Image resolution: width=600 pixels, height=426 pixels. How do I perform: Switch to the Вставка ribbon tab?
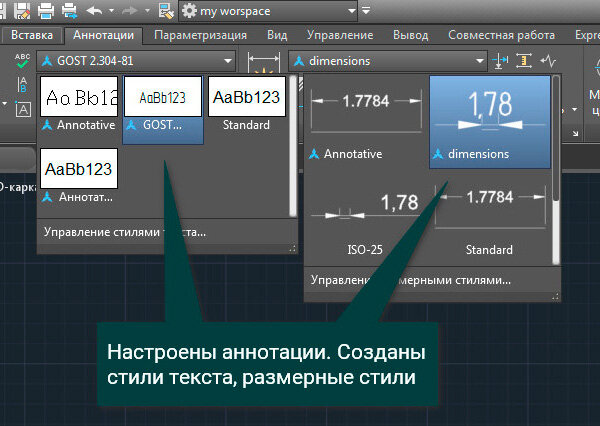point(32,35)
